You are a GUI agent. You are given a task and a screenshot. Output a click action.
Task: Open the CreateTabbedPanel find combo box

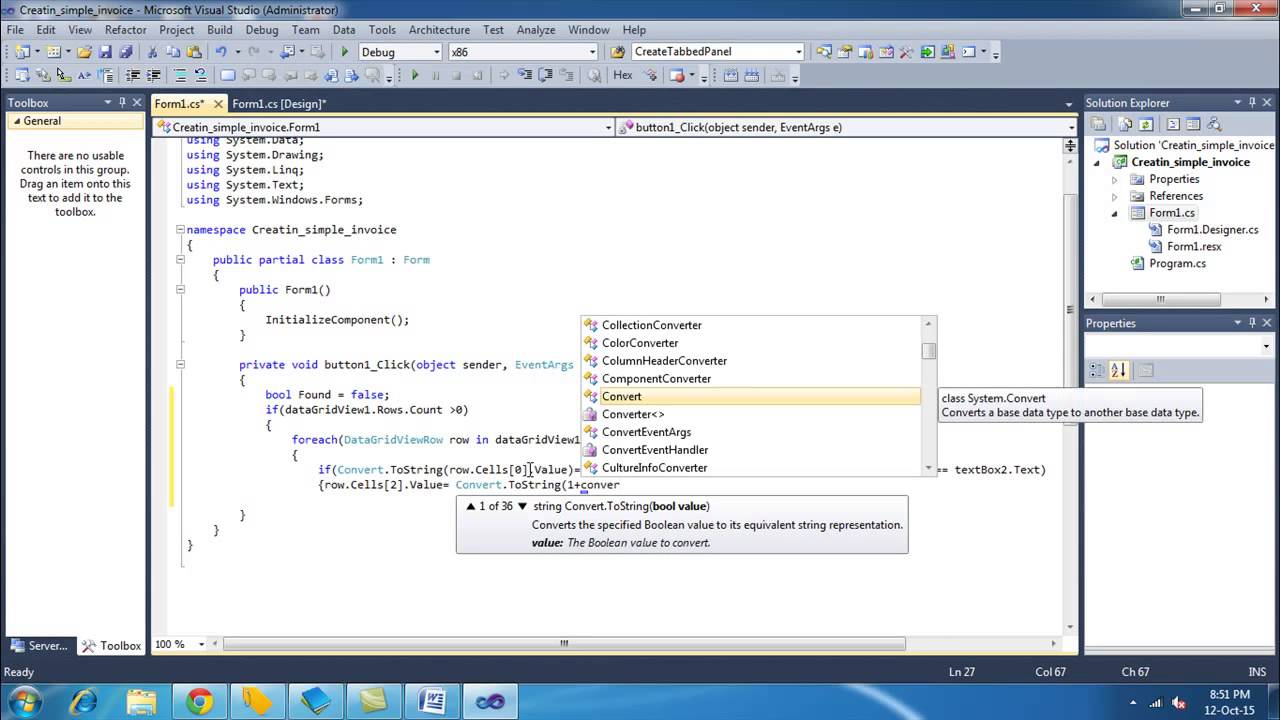pyautogui.click(x=798, y=52)
